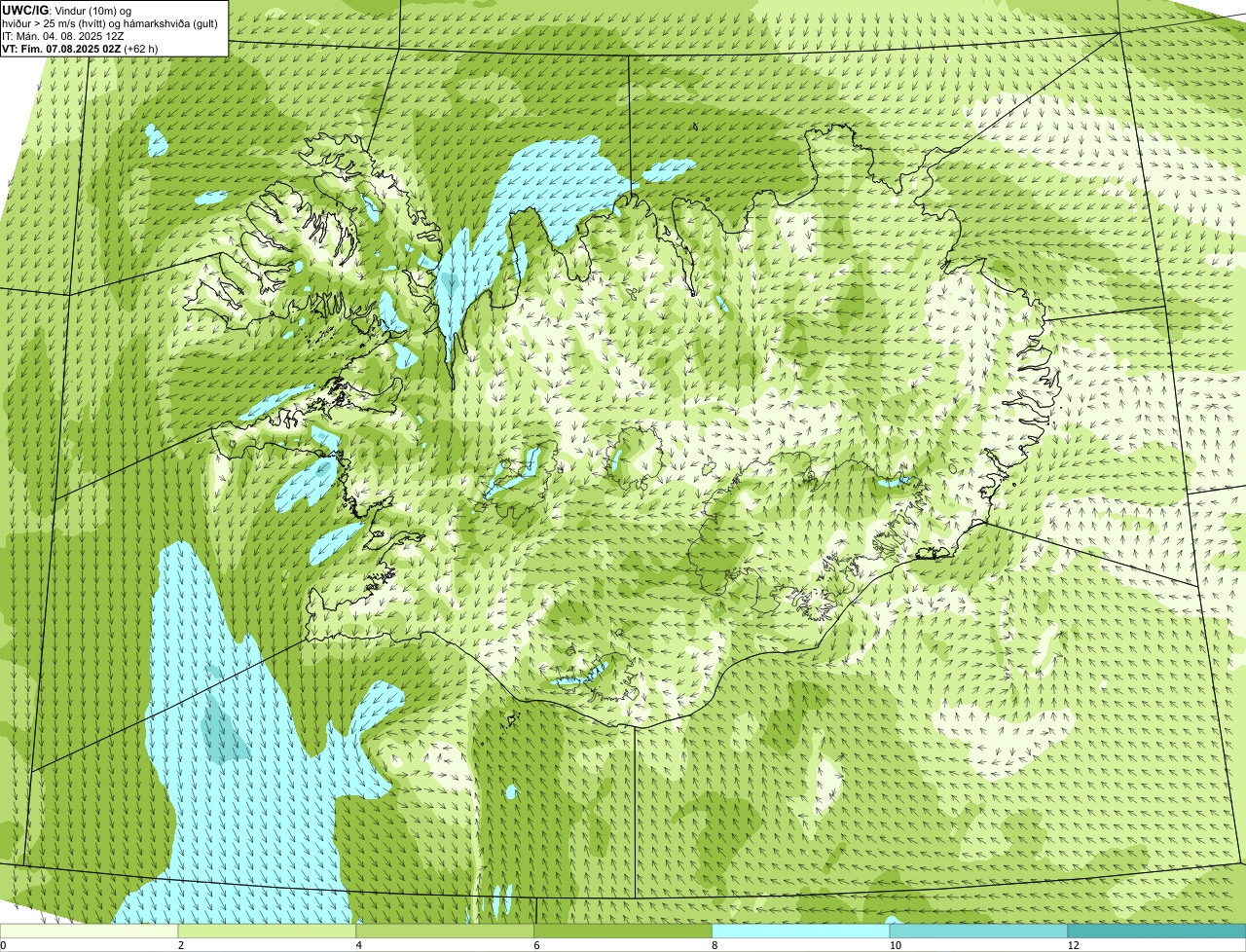This screenshot has width=1246, height=952.
Task: Select the 10–12 turquoise scale segment
Action: click(978, 931)
